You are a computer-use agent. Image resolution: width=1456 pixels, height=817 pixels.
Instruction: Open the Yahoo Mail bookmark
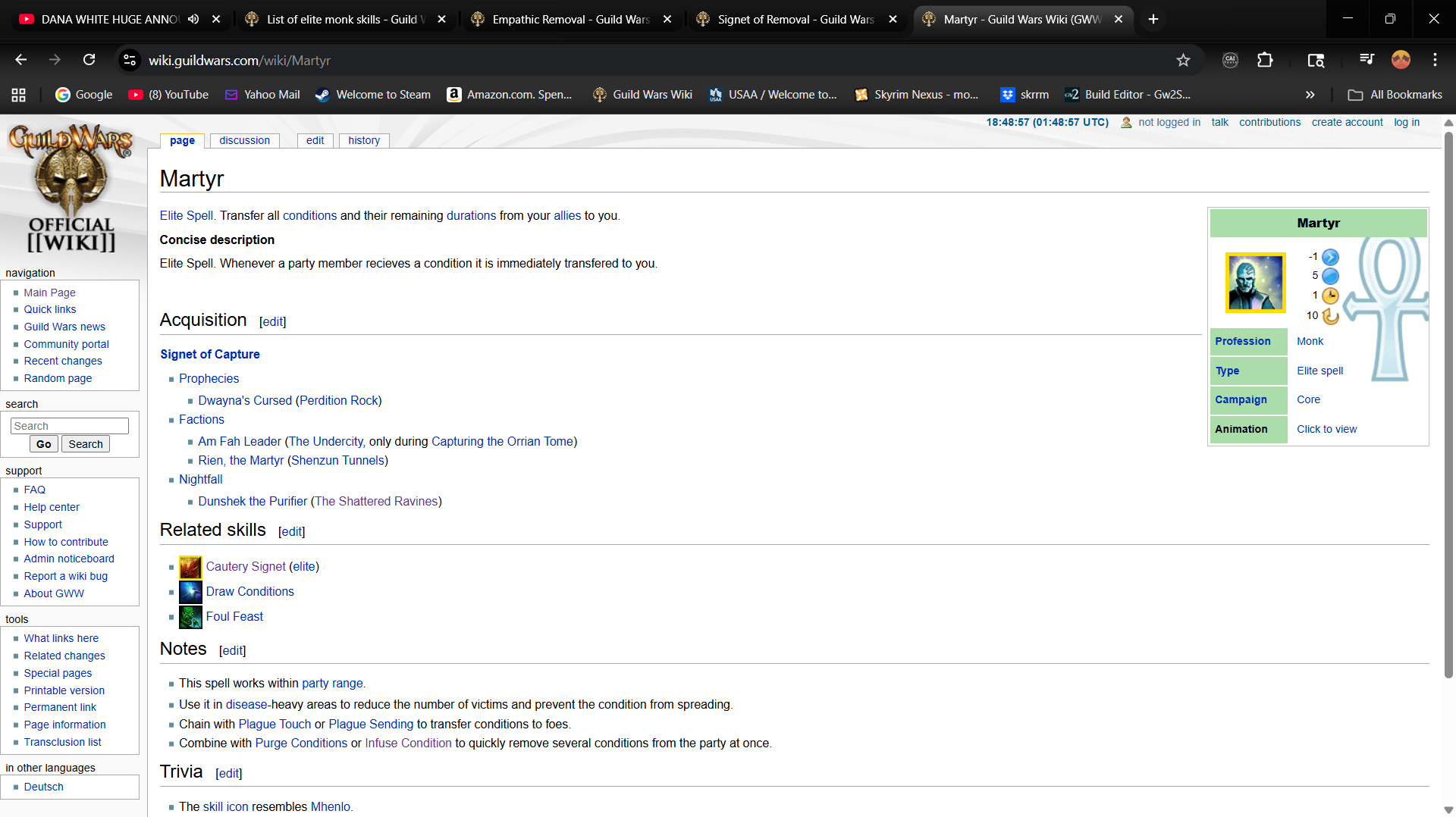pos(262,95)
